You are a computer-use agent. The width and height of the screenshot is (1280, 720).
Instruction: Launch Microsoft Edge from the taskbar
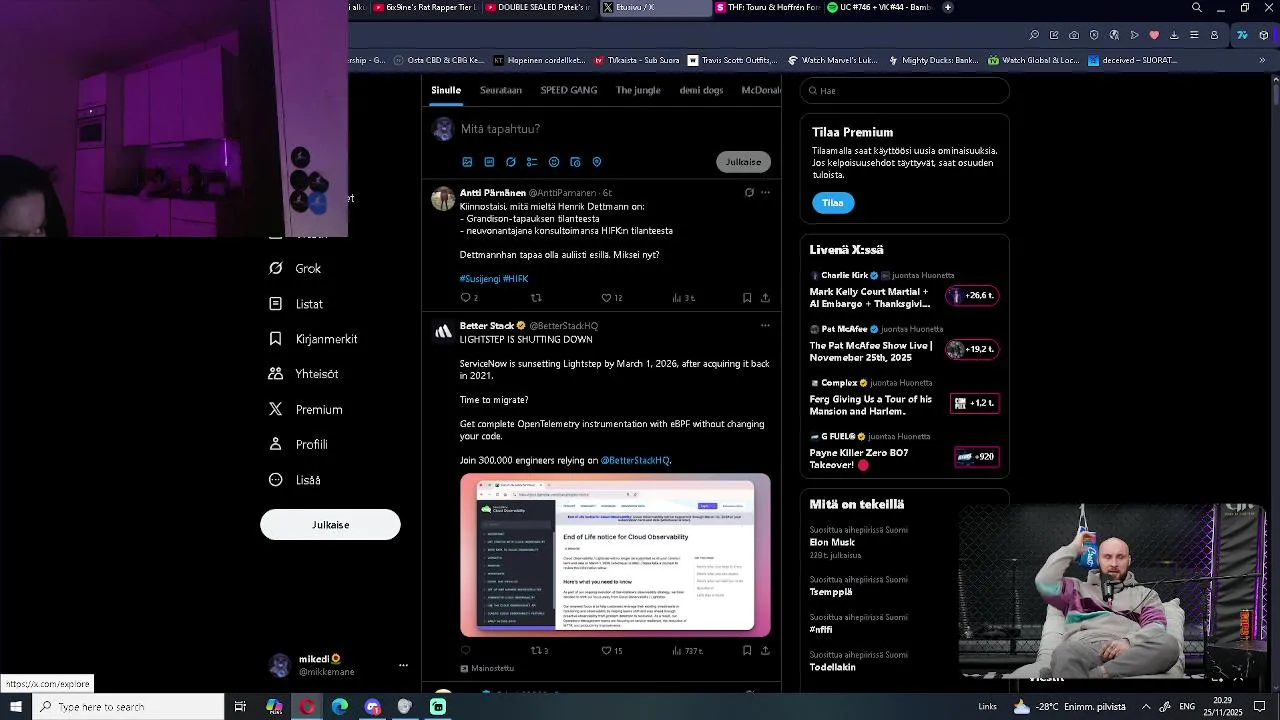pyautogui.click(x=340, y=707)
